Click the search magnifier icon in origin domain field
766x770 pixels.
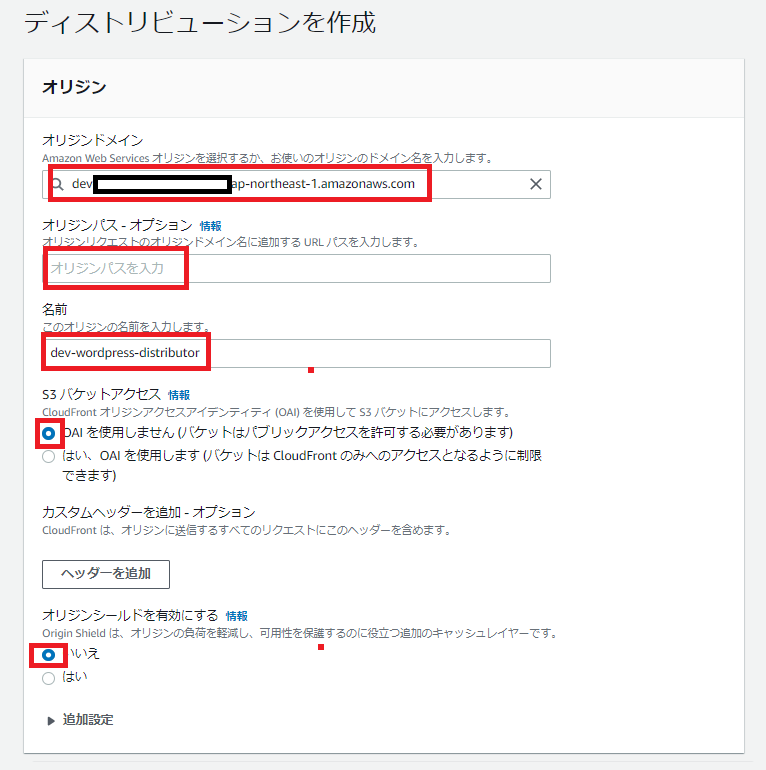(57, 184)
